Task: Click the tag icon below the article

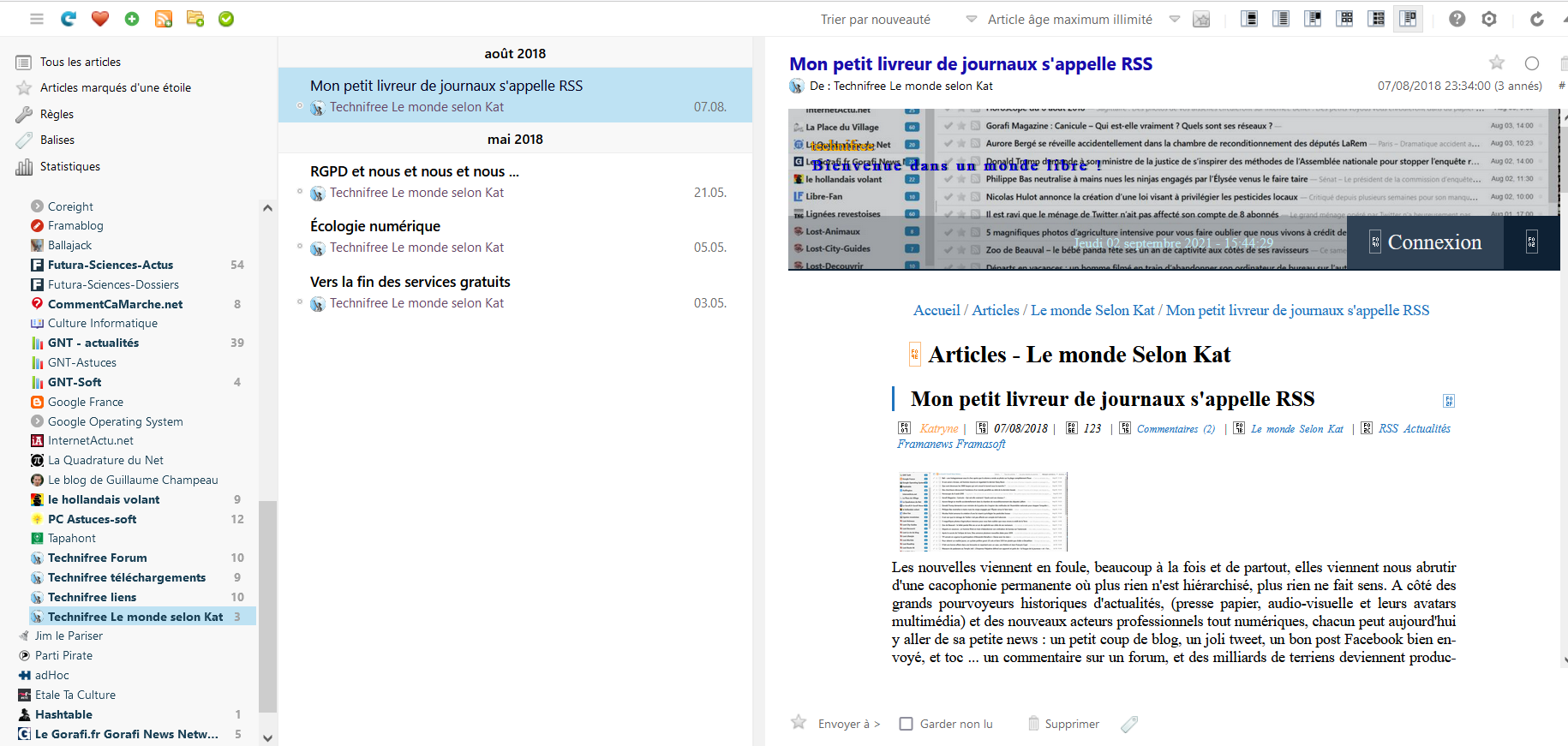Action: (1129, 725)
